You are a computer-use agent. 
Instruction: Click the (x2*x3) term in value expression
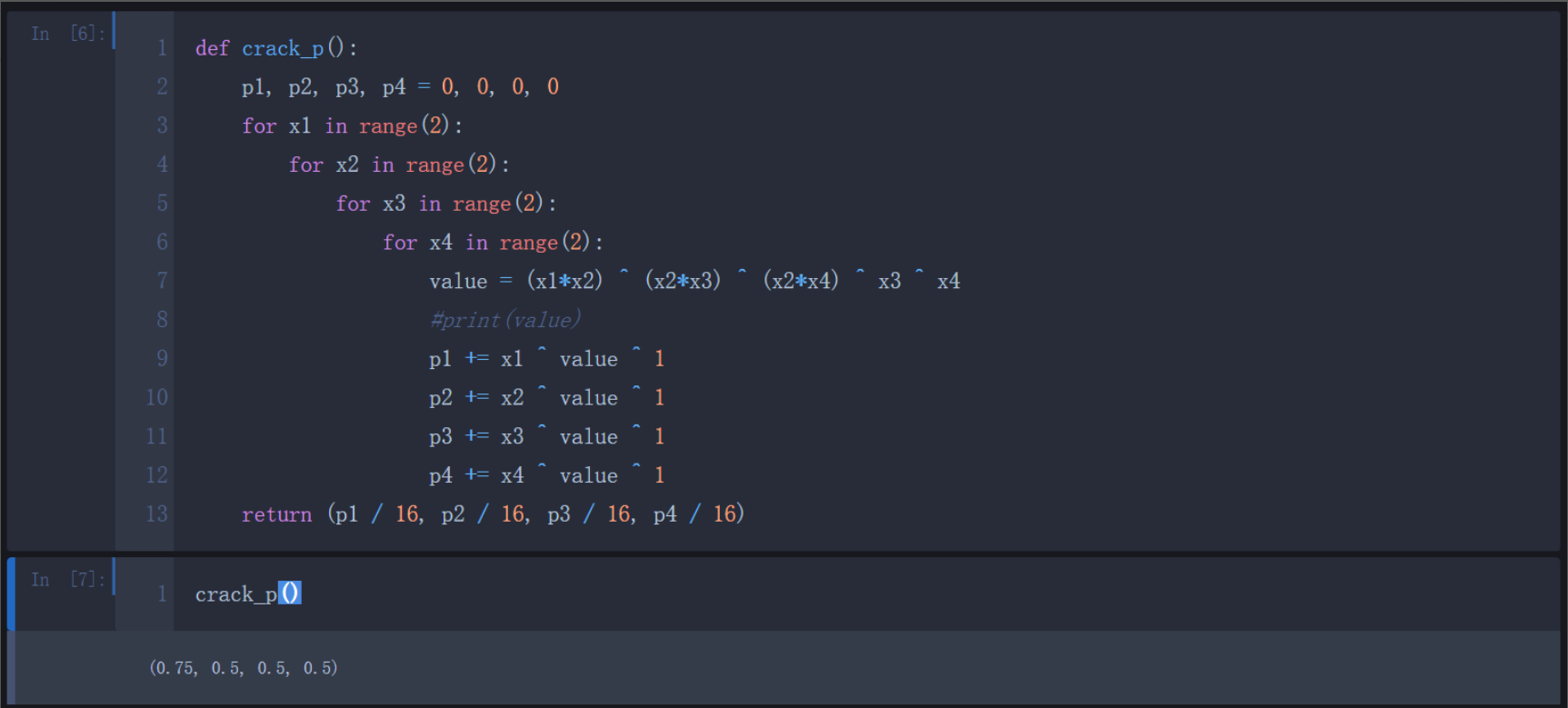(x=682, y=281)
